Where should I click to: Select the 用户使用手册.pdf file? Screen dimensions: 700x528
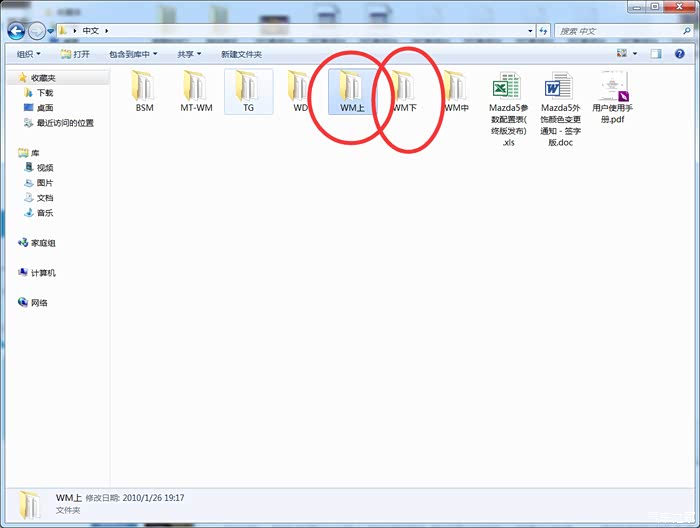pyautogui.click(x=612, y=97)
